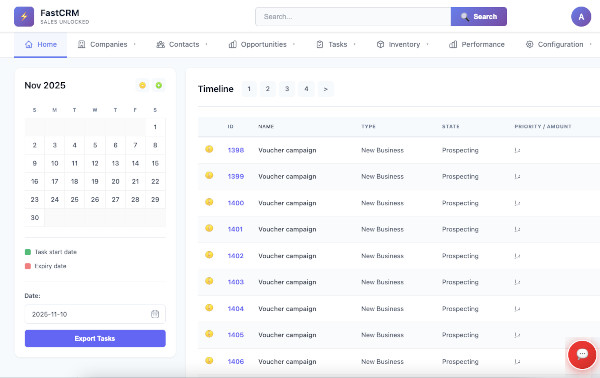Open opportunity ID 1405 link

(x=236, y=335)
